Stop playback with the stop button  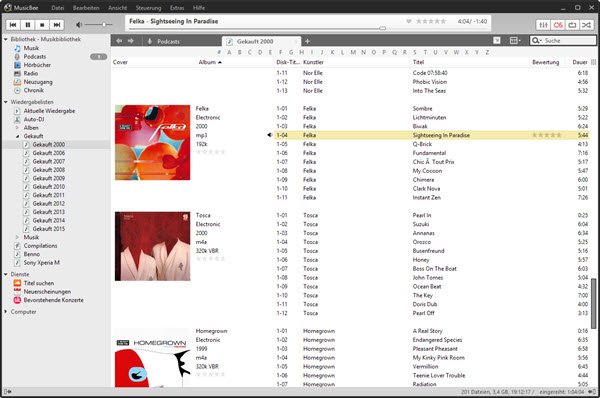coord(42,25)
